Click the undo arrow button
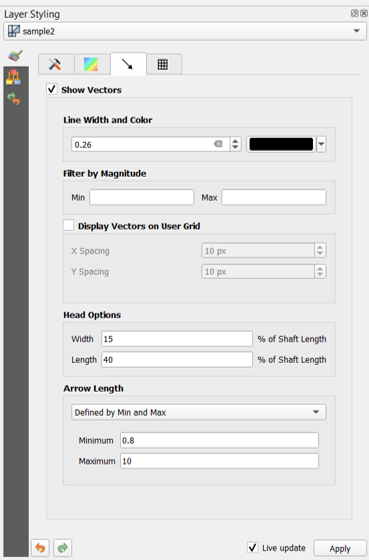The image size is (369, 560). coord(40,548)
